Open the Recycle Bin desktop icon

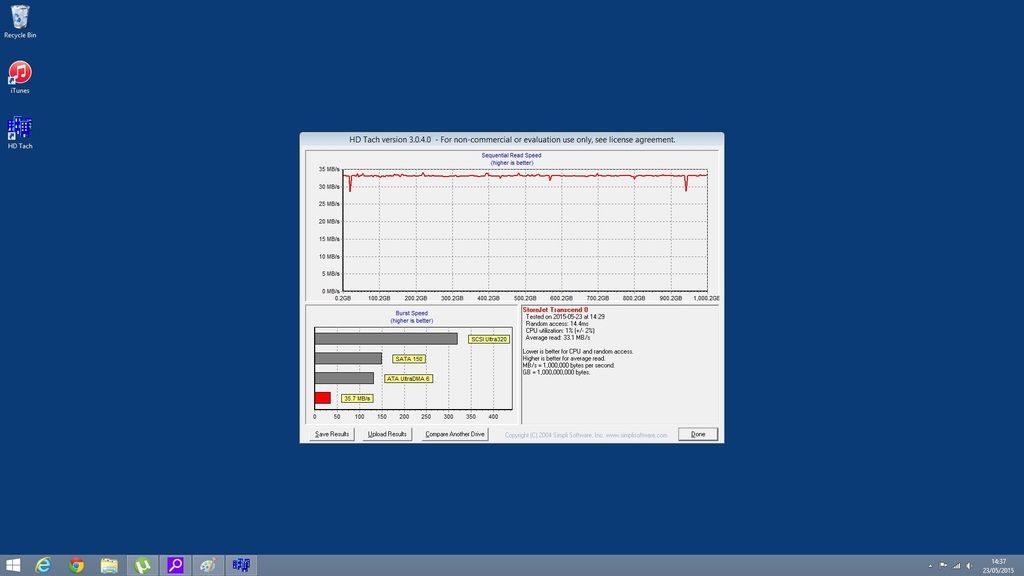20,22
